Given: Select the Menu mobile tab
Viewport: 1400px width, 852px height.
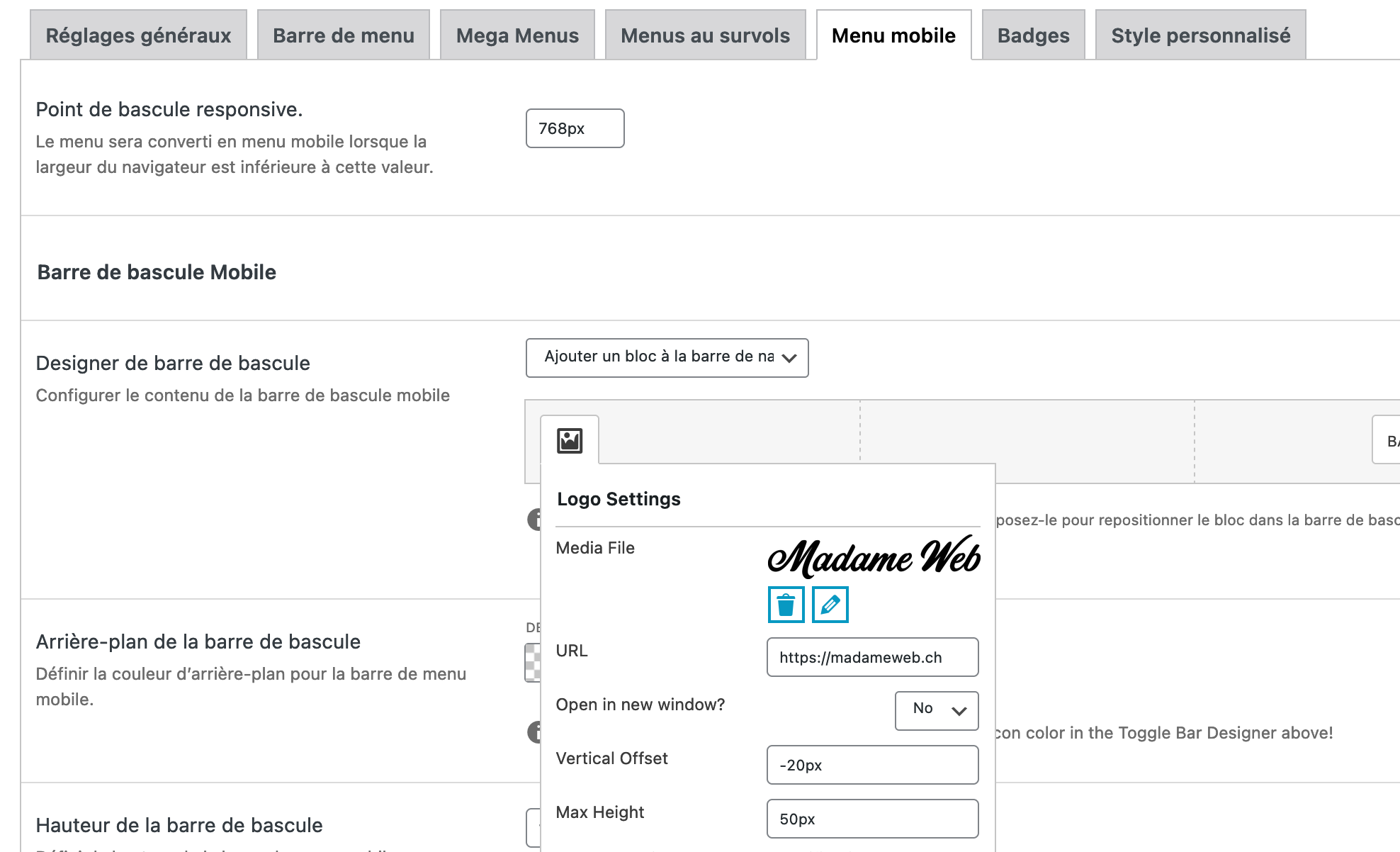Looking at the screenshot, I should pos(893,35).
